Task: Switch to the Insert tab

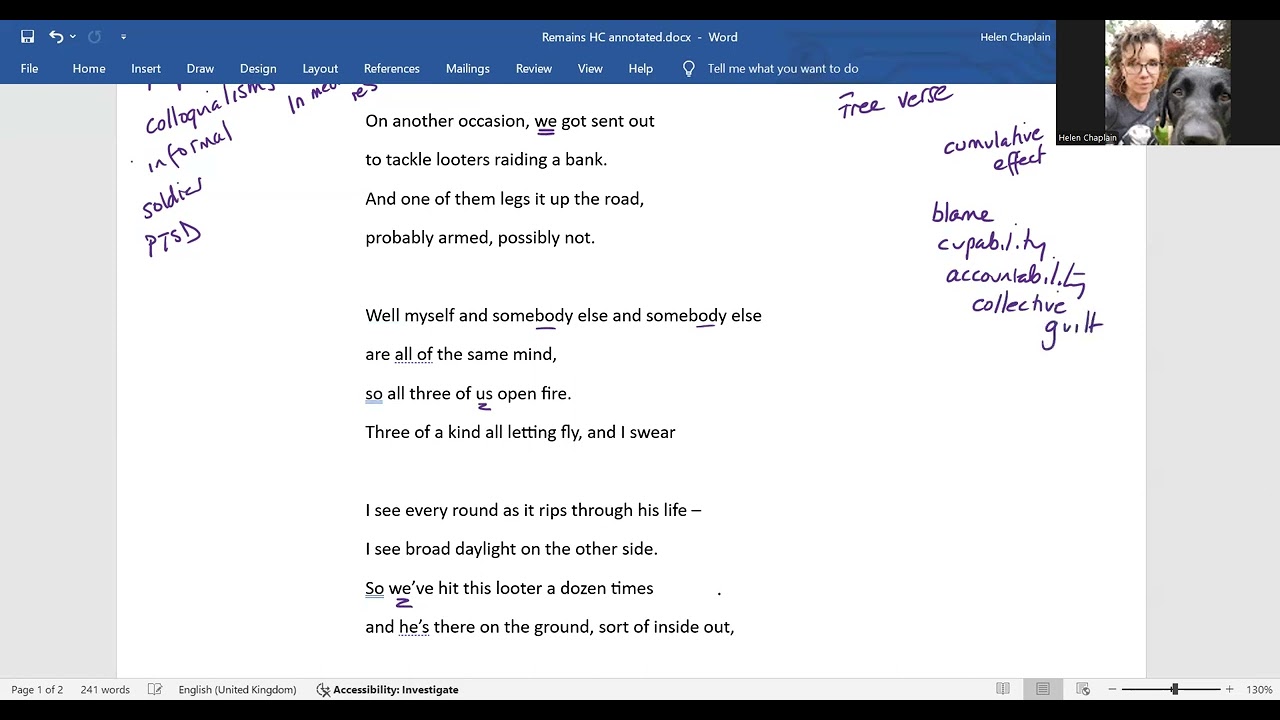Action: pos(146,68)
